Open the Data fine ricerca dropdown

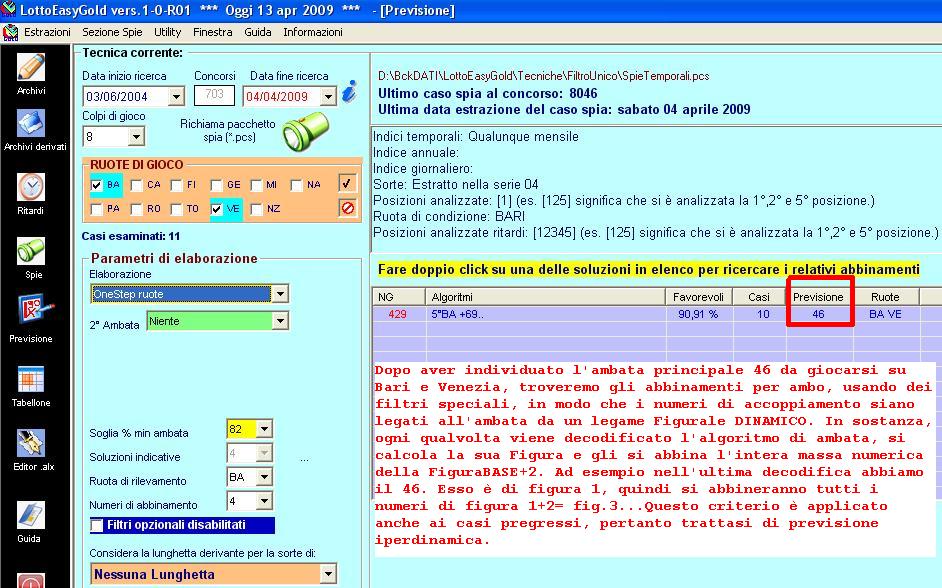click(x=328, y=96)
